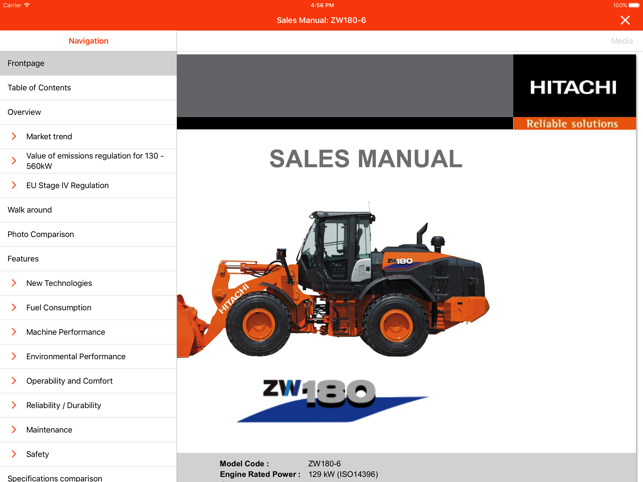Click Operability and Comfort label
The width and height of the screenshot is (643, 482).
coord(69,381)
